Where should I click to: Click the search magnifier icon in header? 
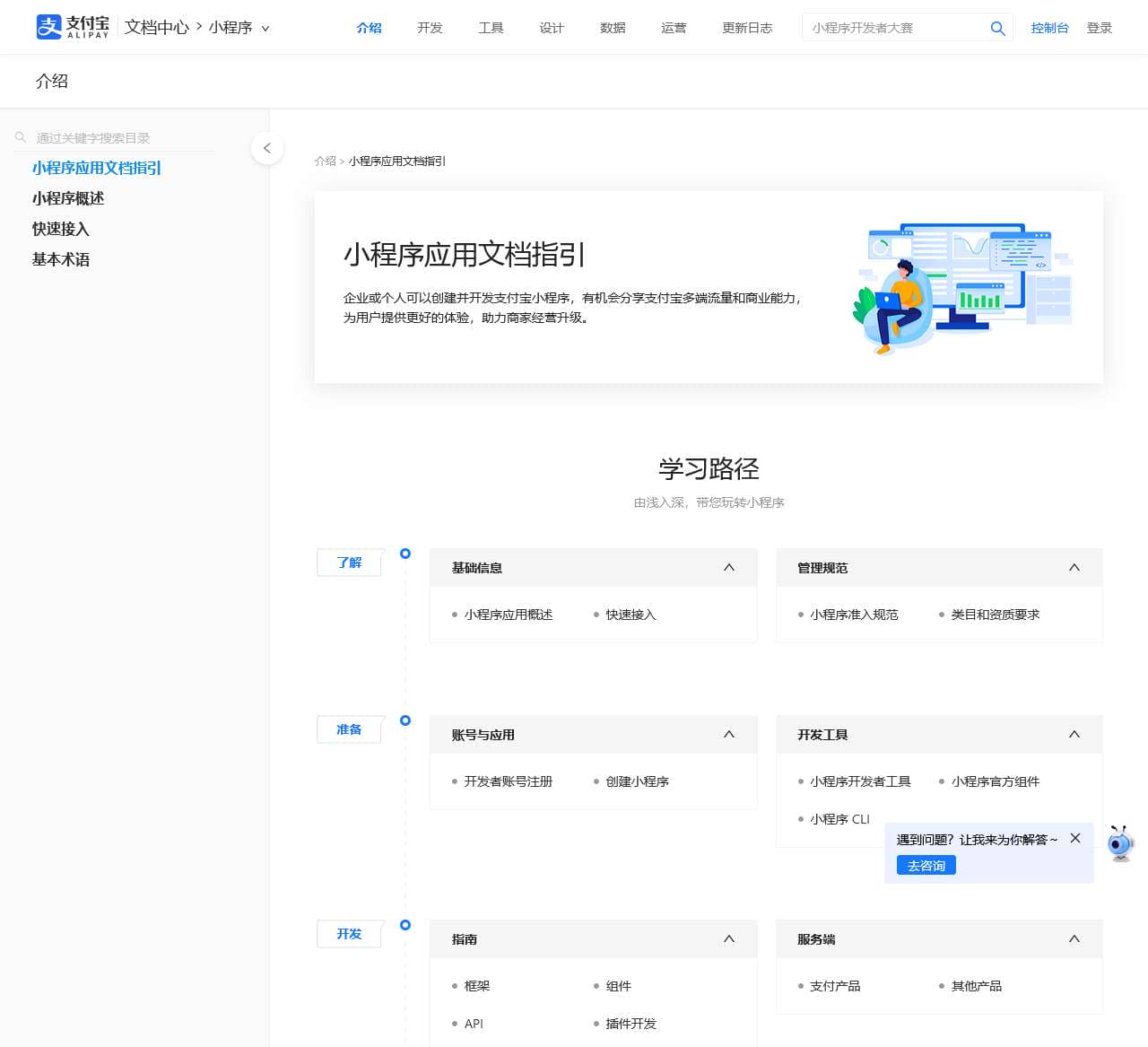[997, 28]
